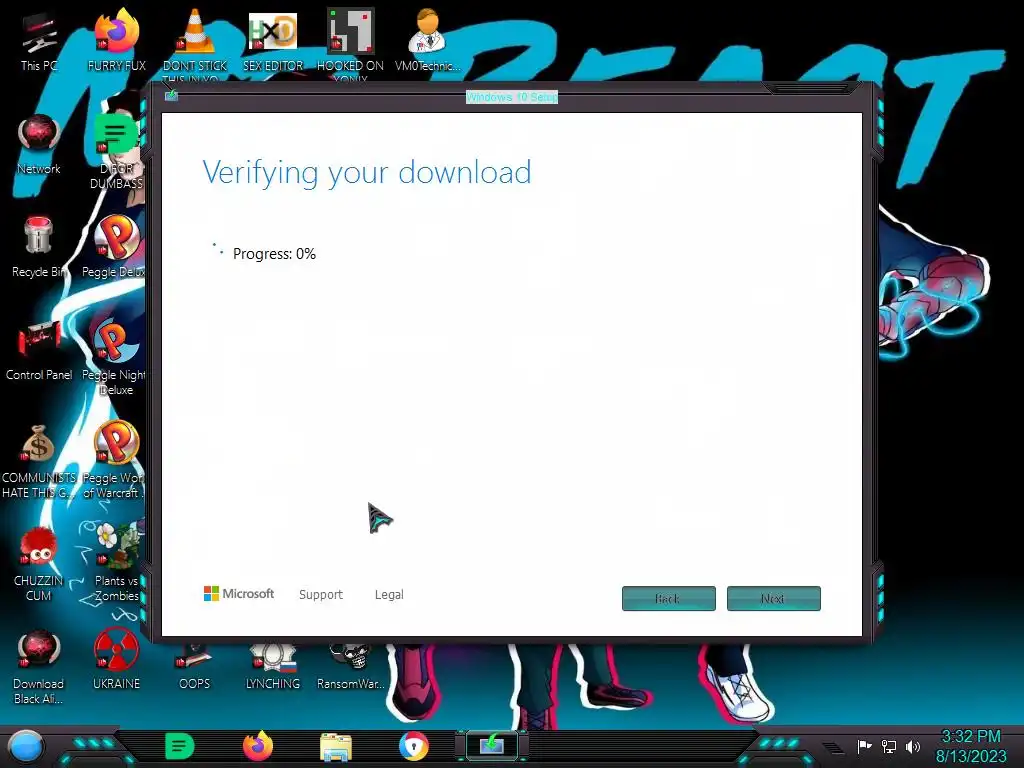Open File Explorer from the taskbar

point(336,746)
